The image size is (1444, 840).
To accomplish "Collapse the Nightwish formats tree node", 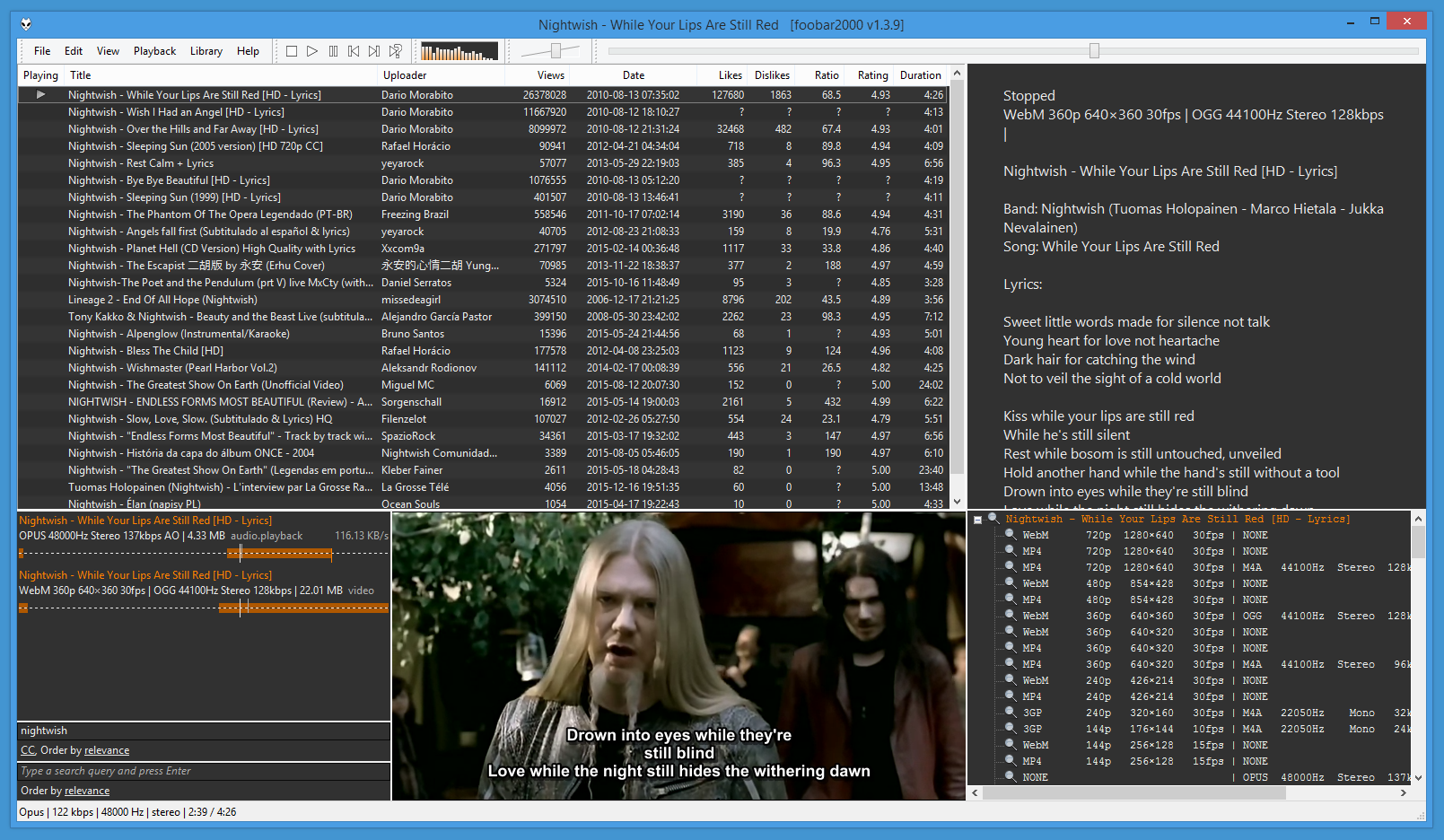I will [977, 520].
